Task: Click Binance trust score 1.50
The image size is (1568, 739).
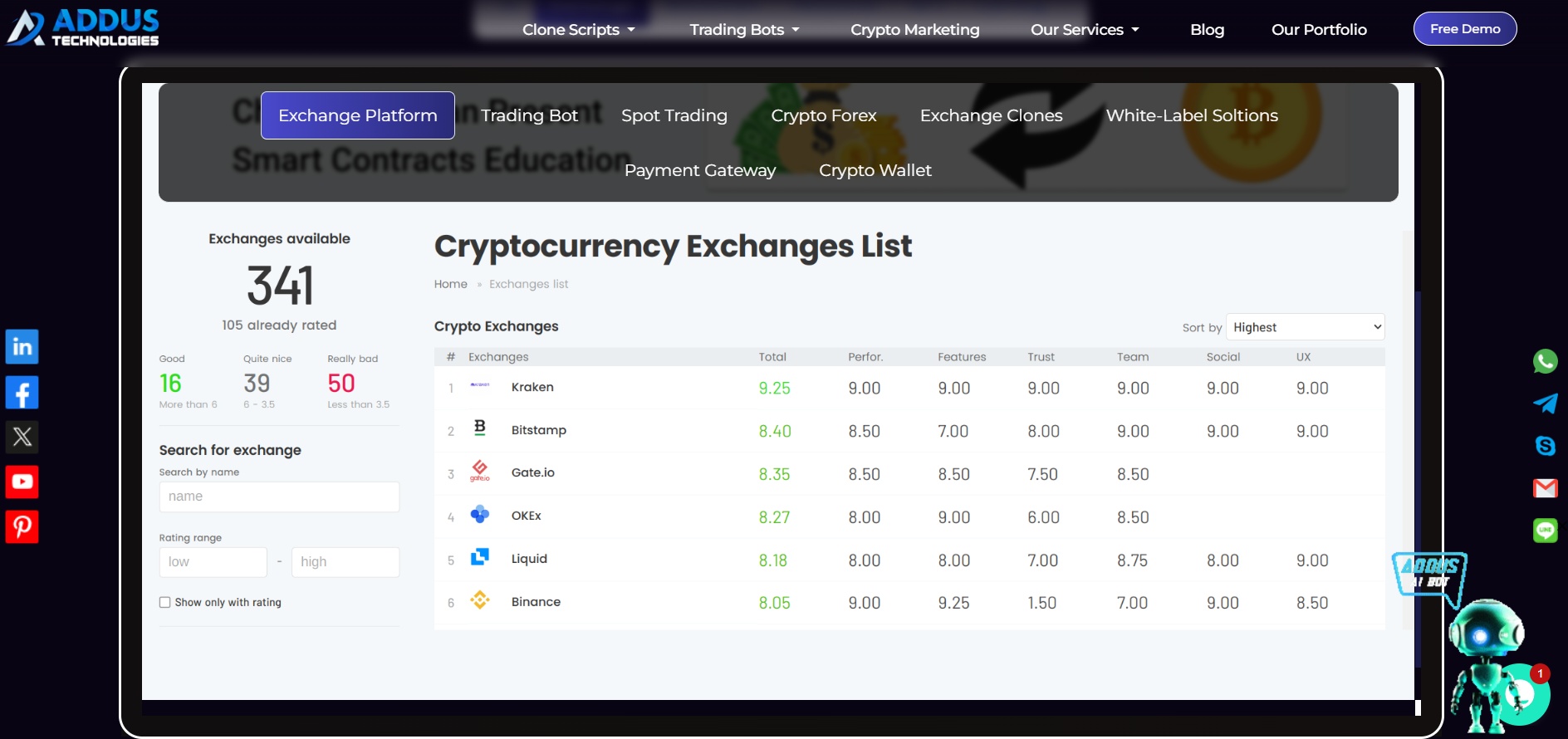Action: (1042, 604)
